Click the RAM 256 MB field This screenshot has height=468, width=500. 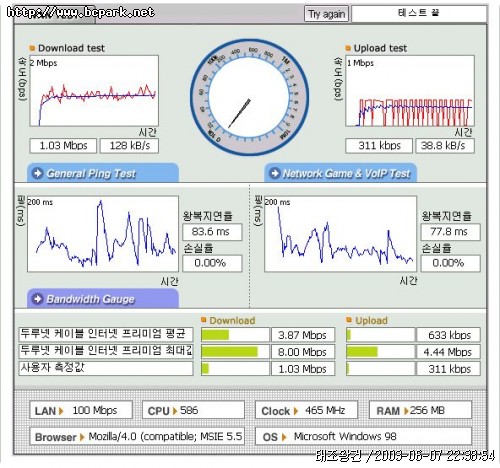(421, 410)
